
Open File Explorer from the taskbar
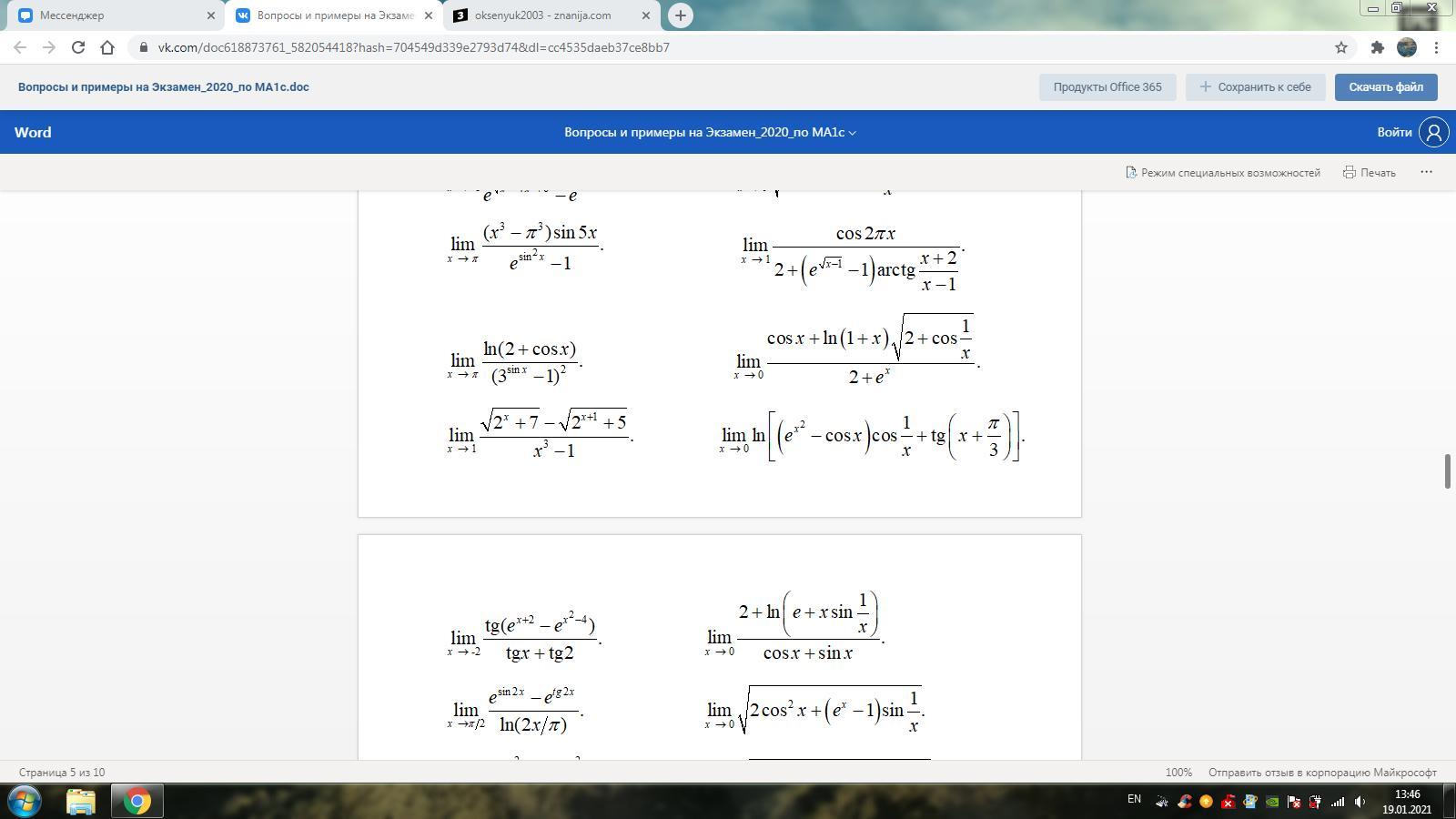click(81, 801)
